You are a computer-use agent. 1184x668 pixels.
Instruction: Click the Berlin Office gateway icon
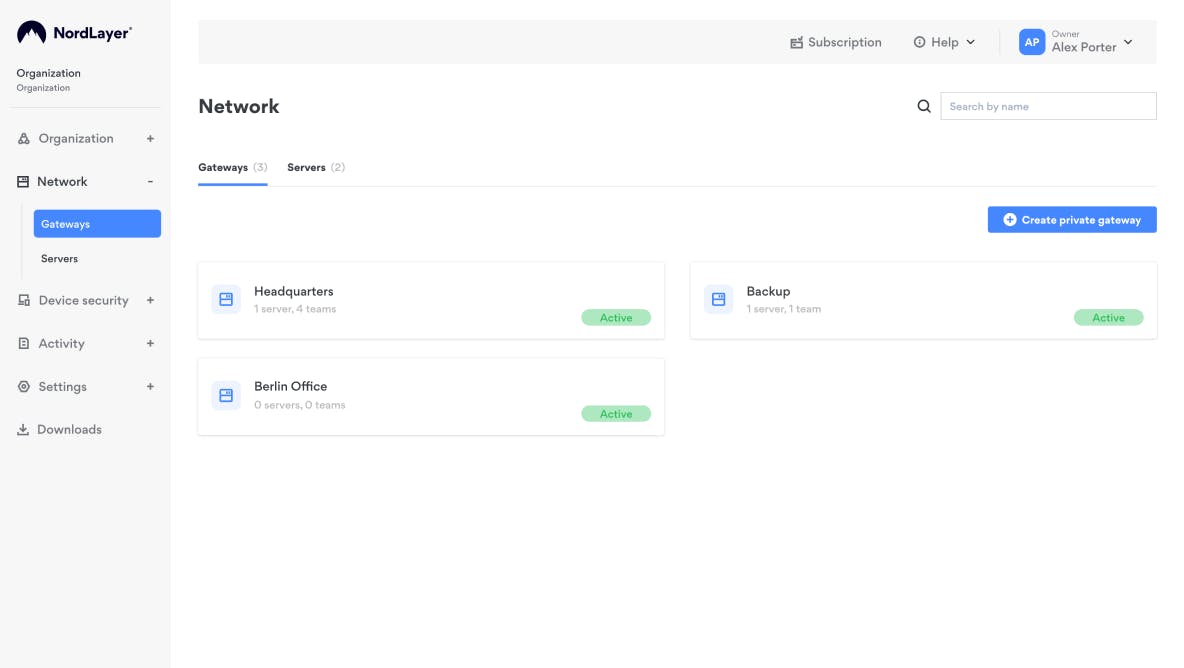click(x=226, y=395)
